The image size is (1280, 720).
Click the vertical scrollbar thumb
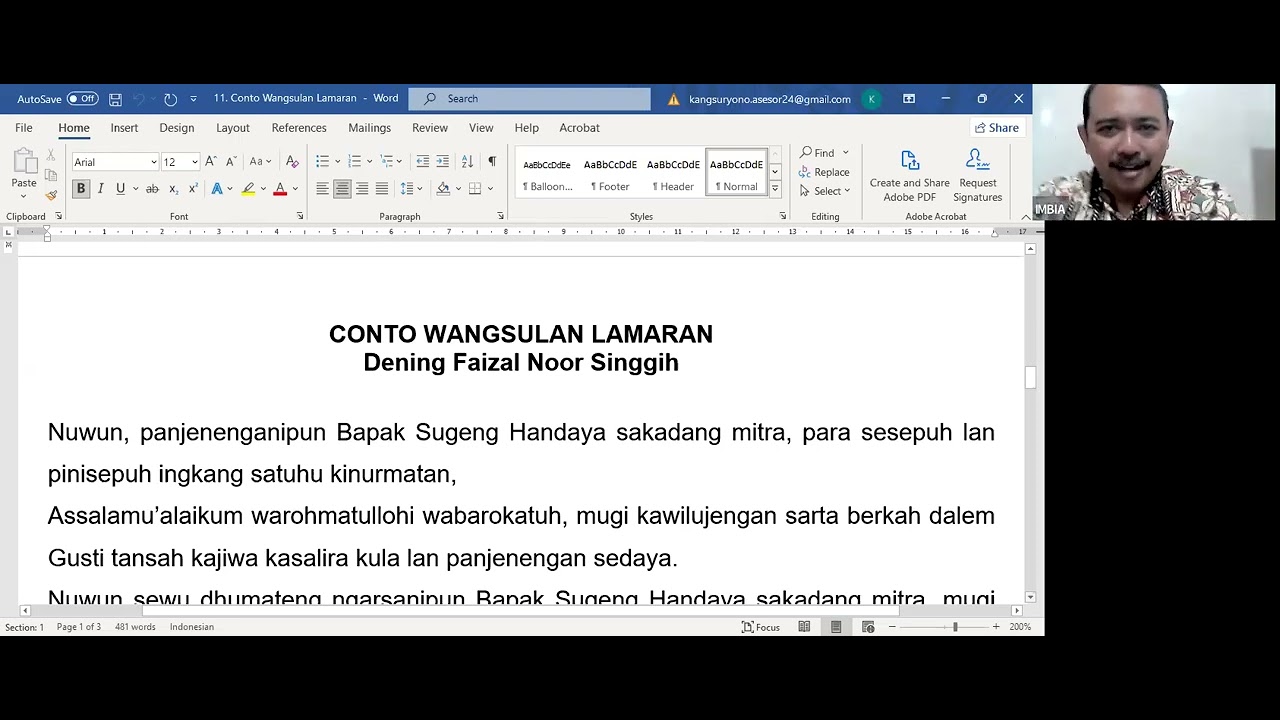click(x=1030, y=377)
